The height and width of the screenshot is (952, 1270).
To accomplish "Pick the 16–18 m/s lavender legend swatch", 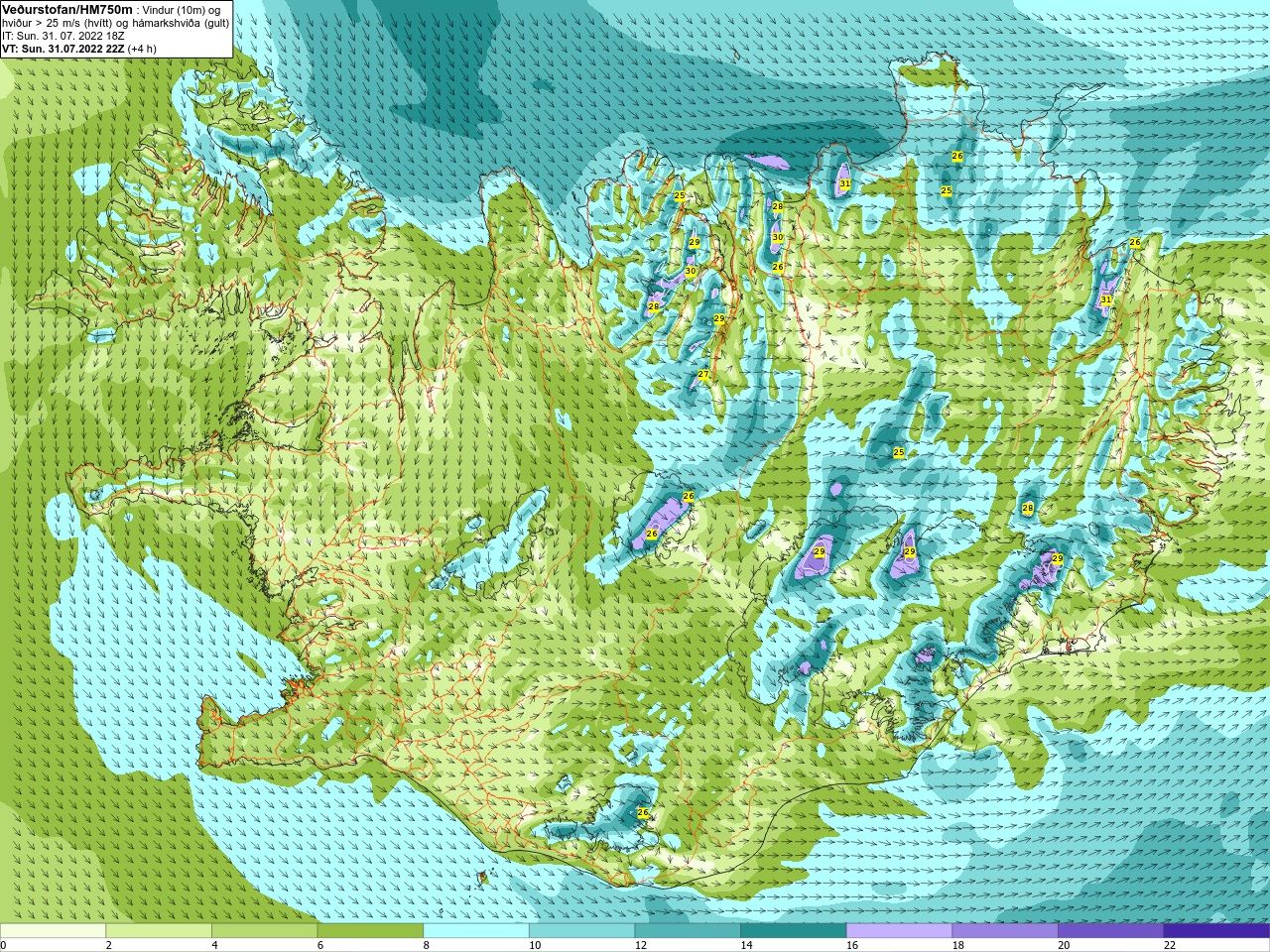I will [899, 930].
